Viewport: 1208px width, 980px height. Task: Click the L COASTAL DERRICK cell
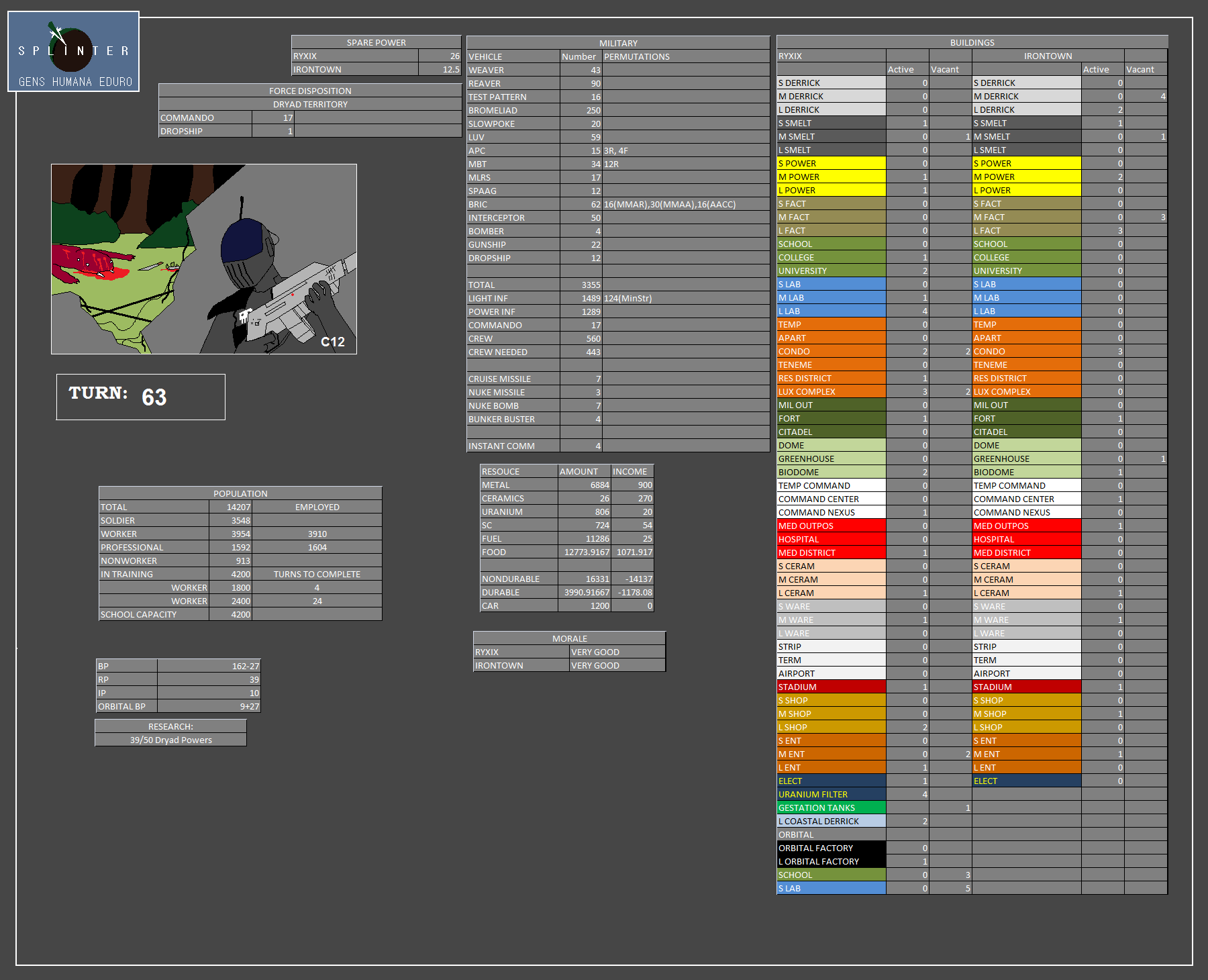(831, 821)
